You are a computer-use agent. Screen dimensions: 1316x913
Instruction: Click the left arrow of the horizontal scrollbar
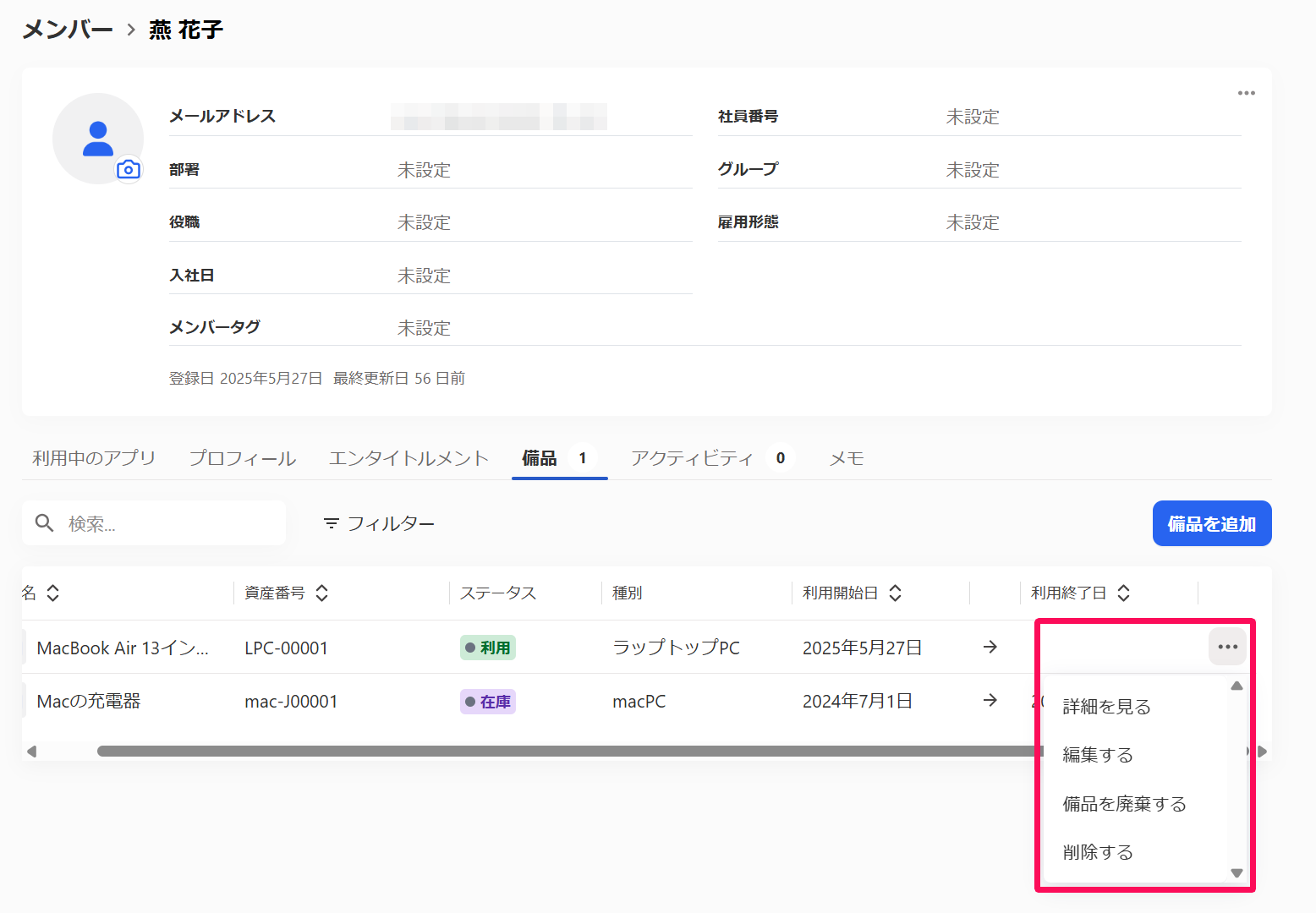click(32, 752)
